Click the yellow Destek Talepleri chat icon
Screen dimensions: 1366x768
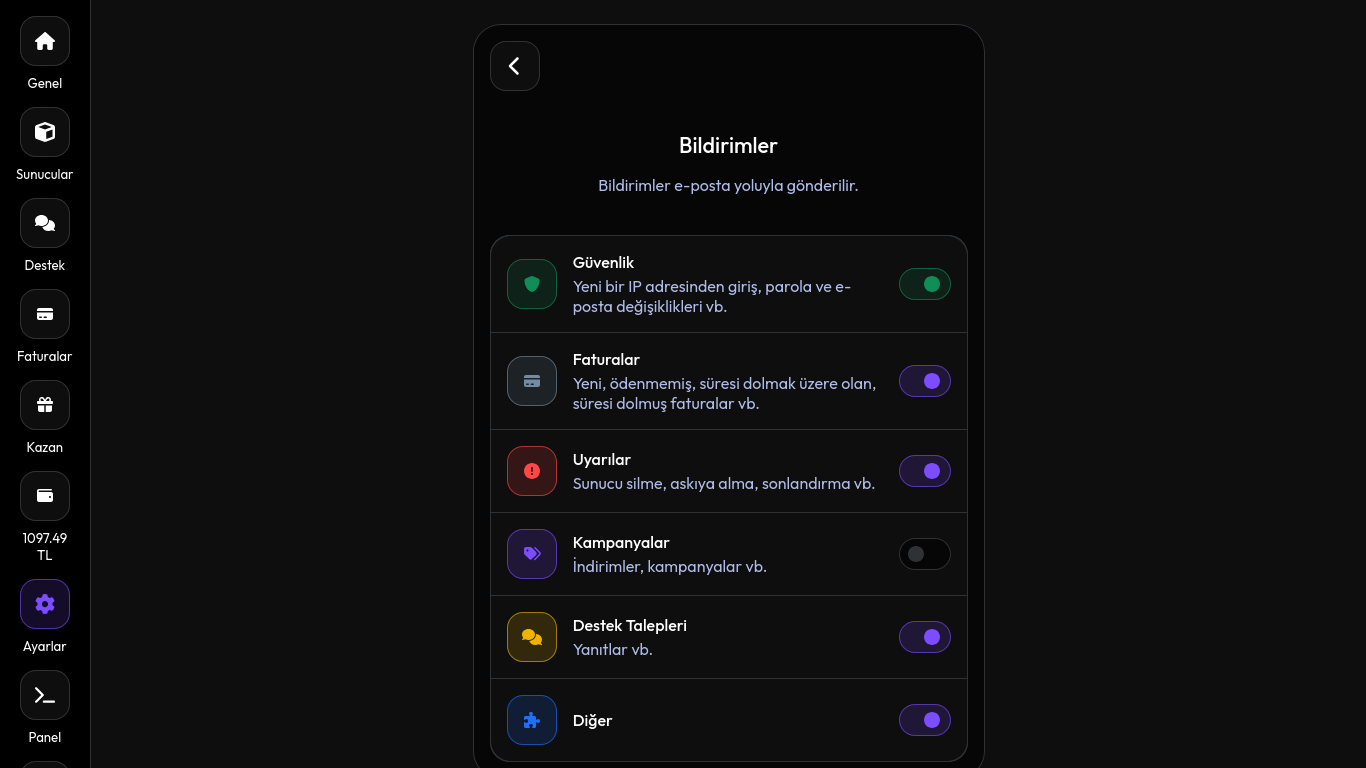click(532, 637)
